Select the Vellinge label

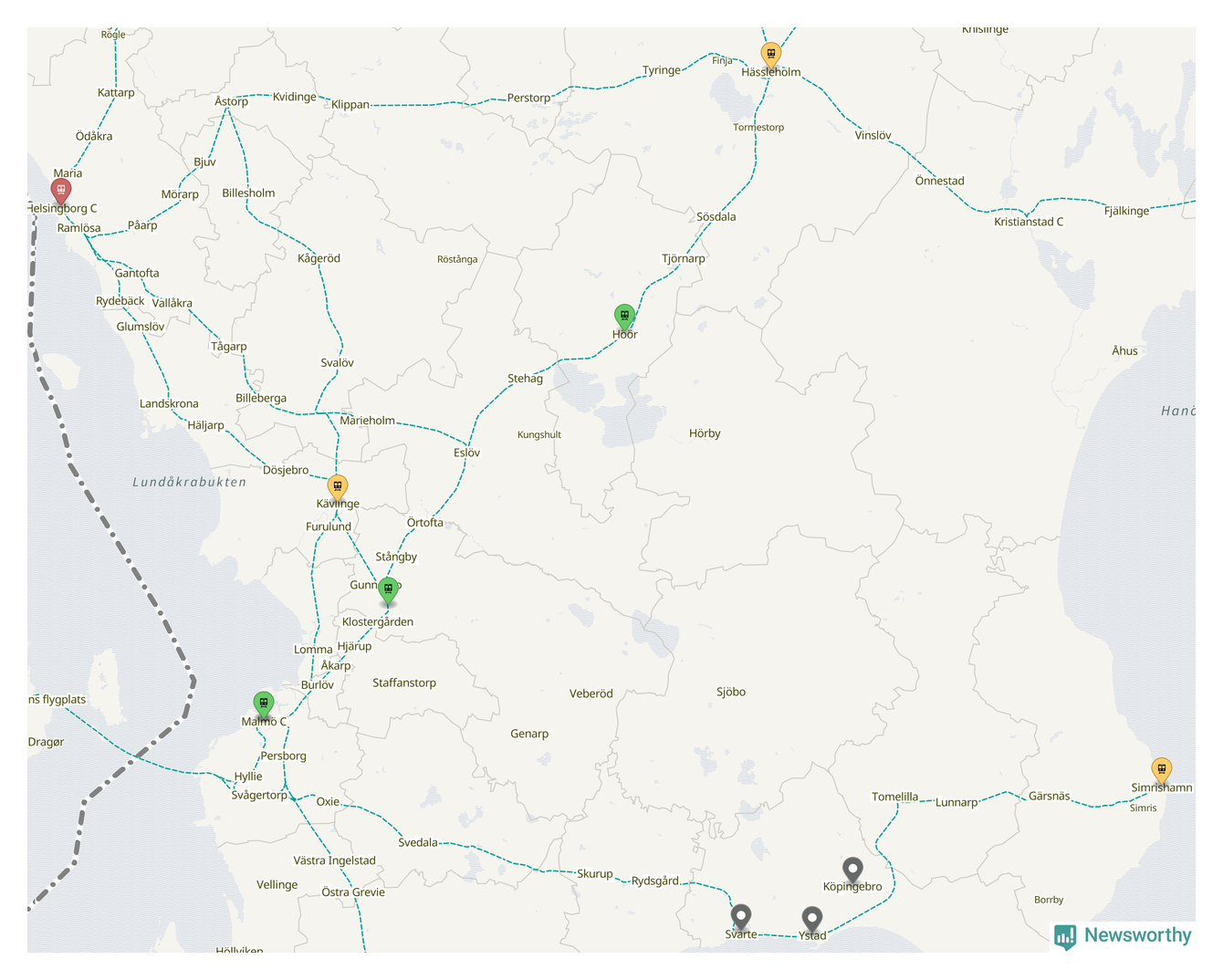pos(277,885)
